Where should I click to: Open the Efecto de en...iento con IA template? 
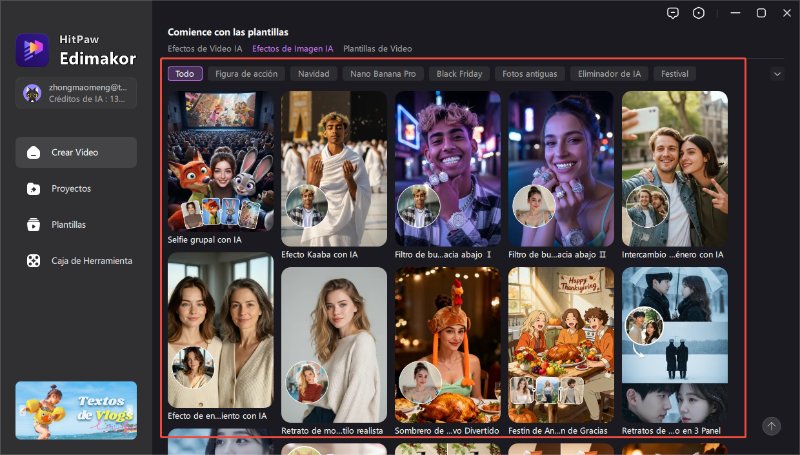pyautogui.click(x=220, y=330)
